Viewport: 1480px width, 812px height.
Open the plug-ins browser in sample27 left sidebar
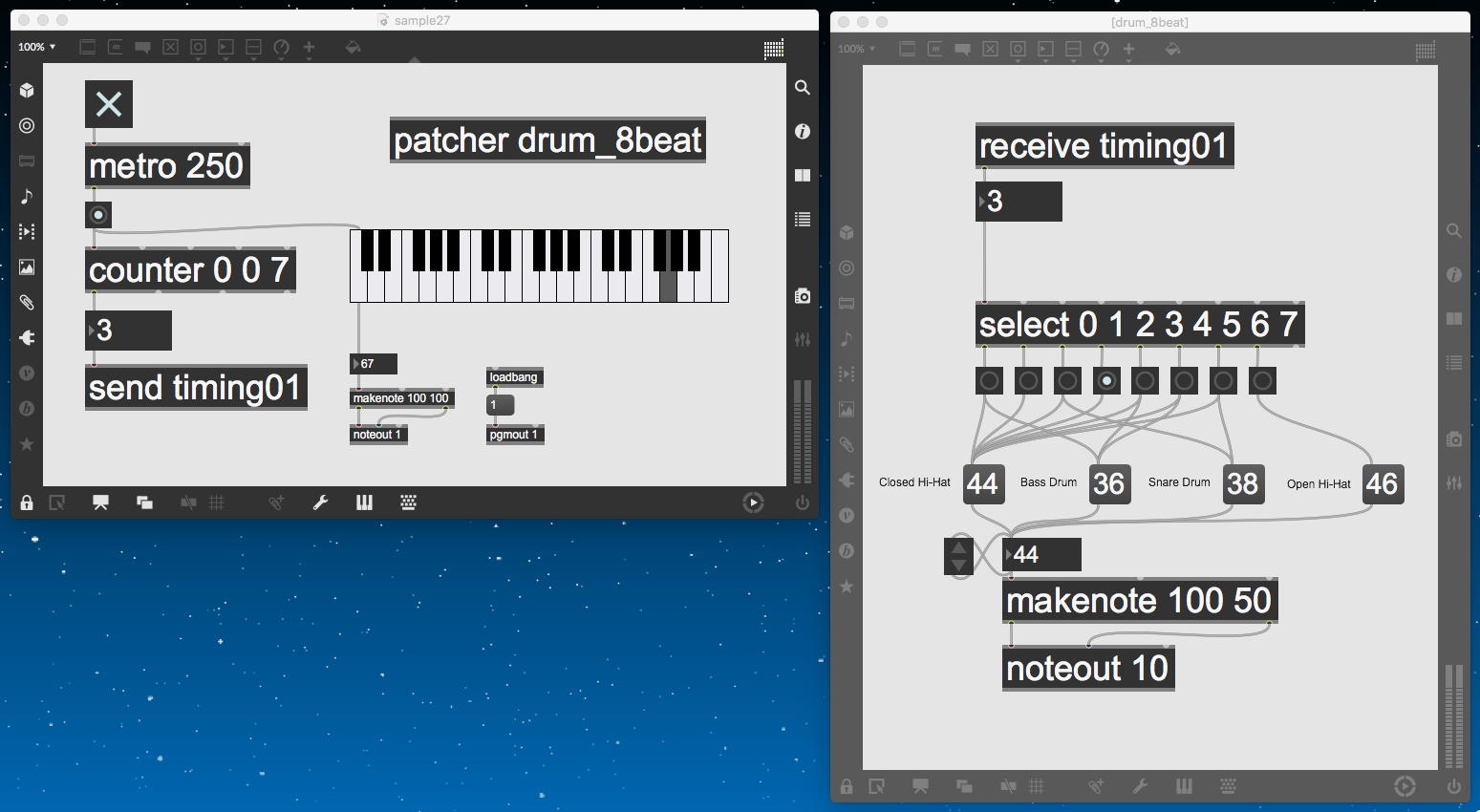coord(27,338)
